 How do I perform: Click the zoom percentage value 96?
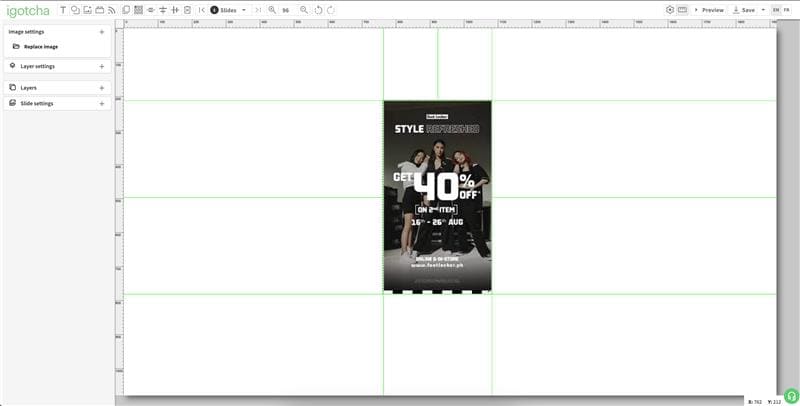coord(286,10)
